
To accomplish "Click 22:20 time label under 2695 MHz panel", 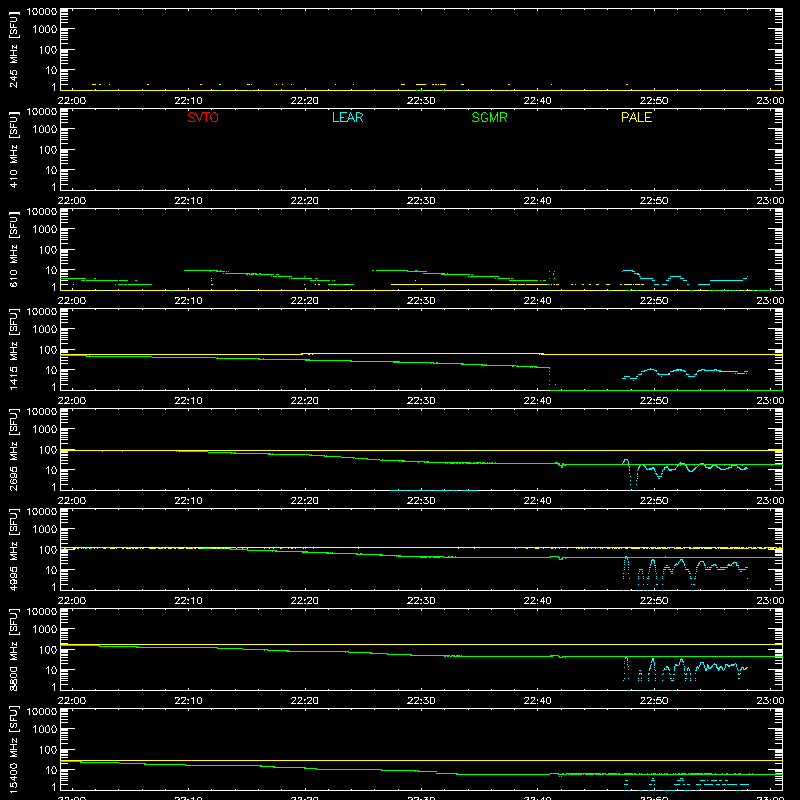I will pyautogui.click(x=305, y=501).
